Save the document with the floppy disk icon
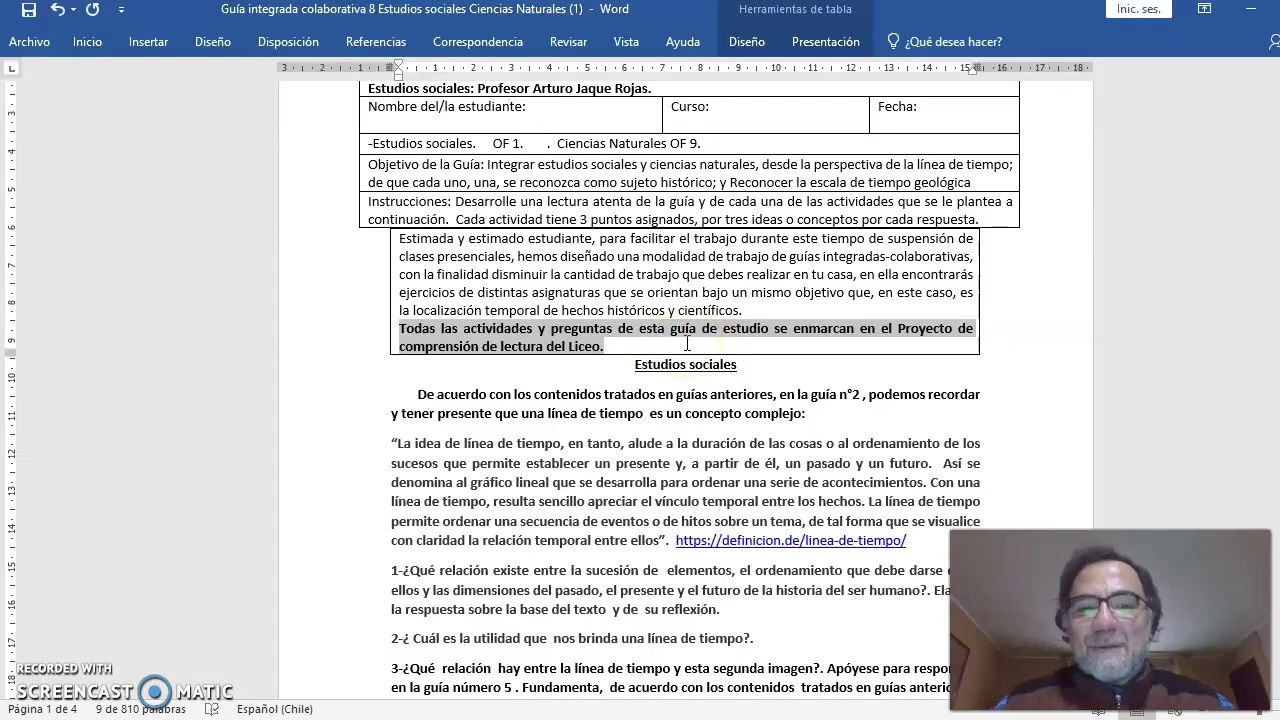The width and height of the screenshot is (1280, 720). click(28, 10)
